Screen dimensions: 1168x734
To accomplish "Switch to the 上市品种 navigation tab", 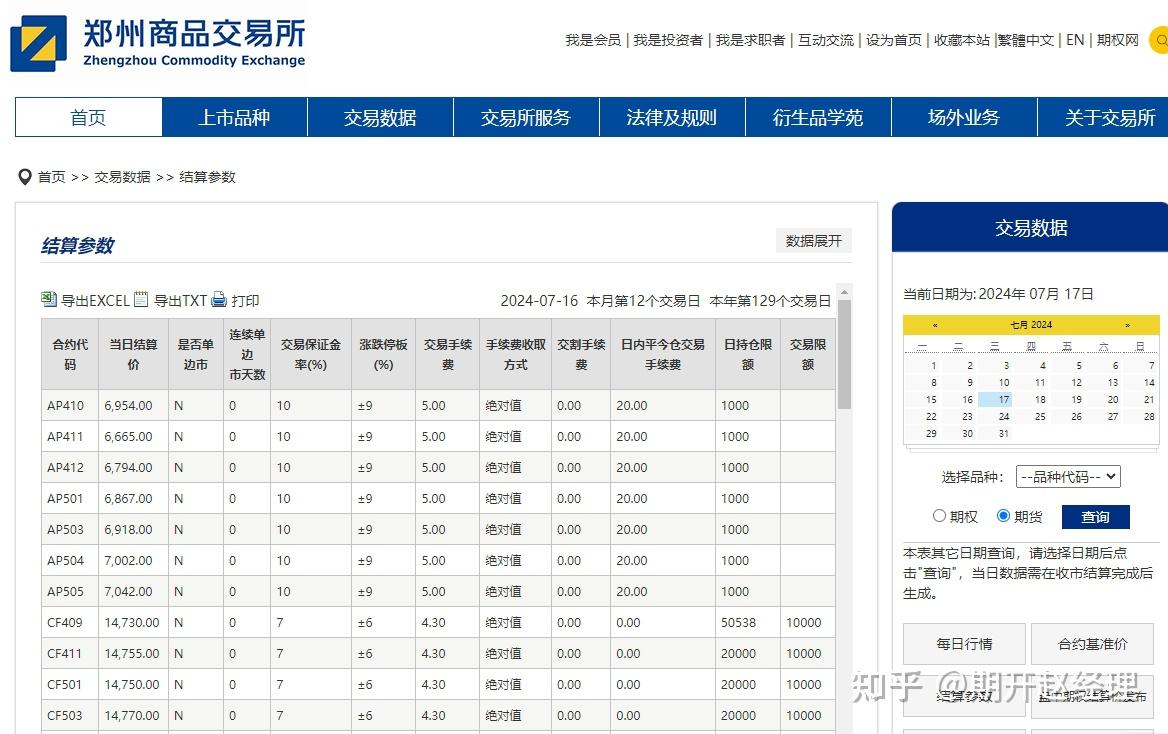I will (x=234, y=117).
